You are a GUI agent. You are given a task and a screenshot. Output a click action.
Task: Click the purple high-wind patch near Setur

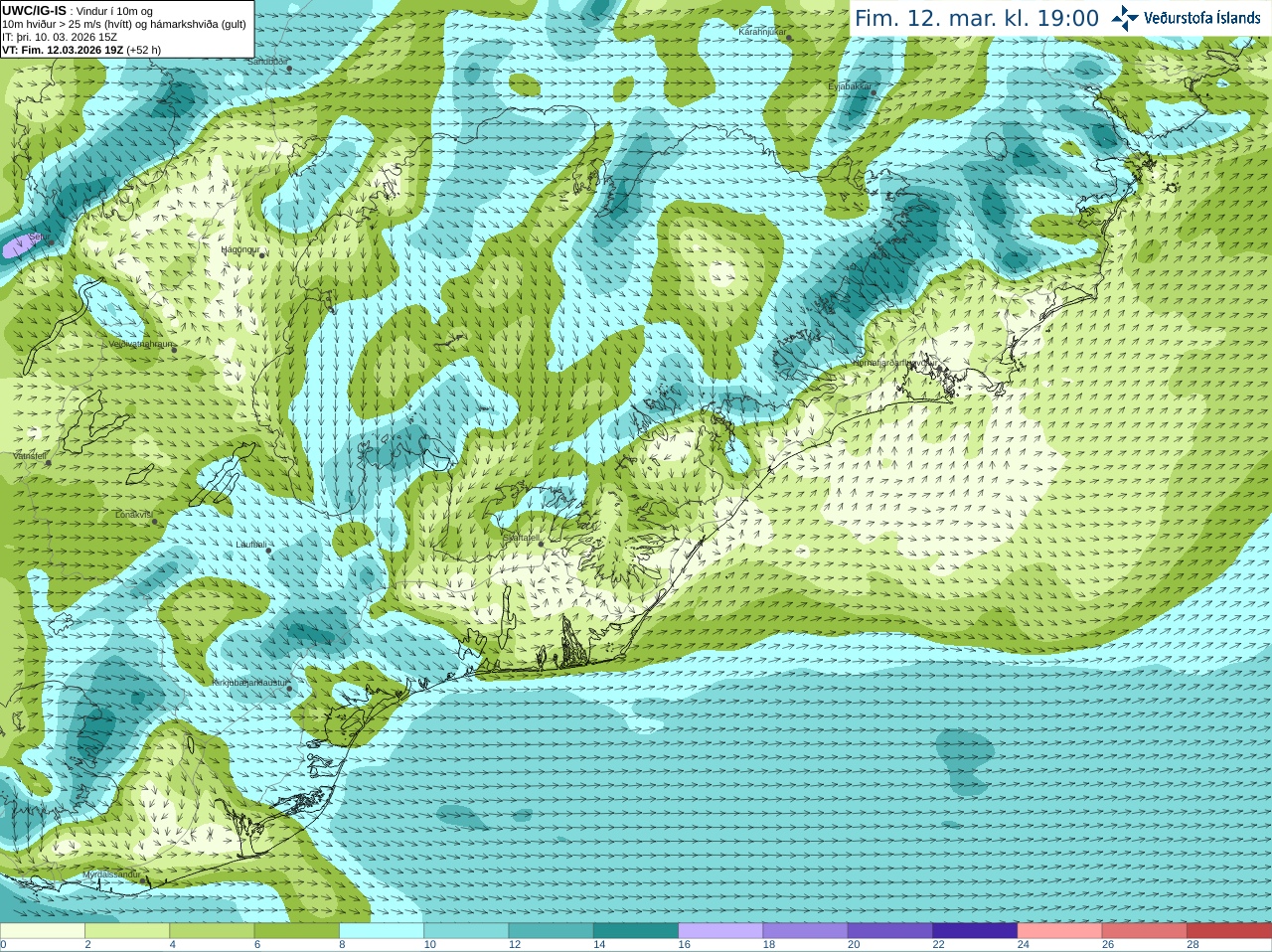(x=18, y=245)
